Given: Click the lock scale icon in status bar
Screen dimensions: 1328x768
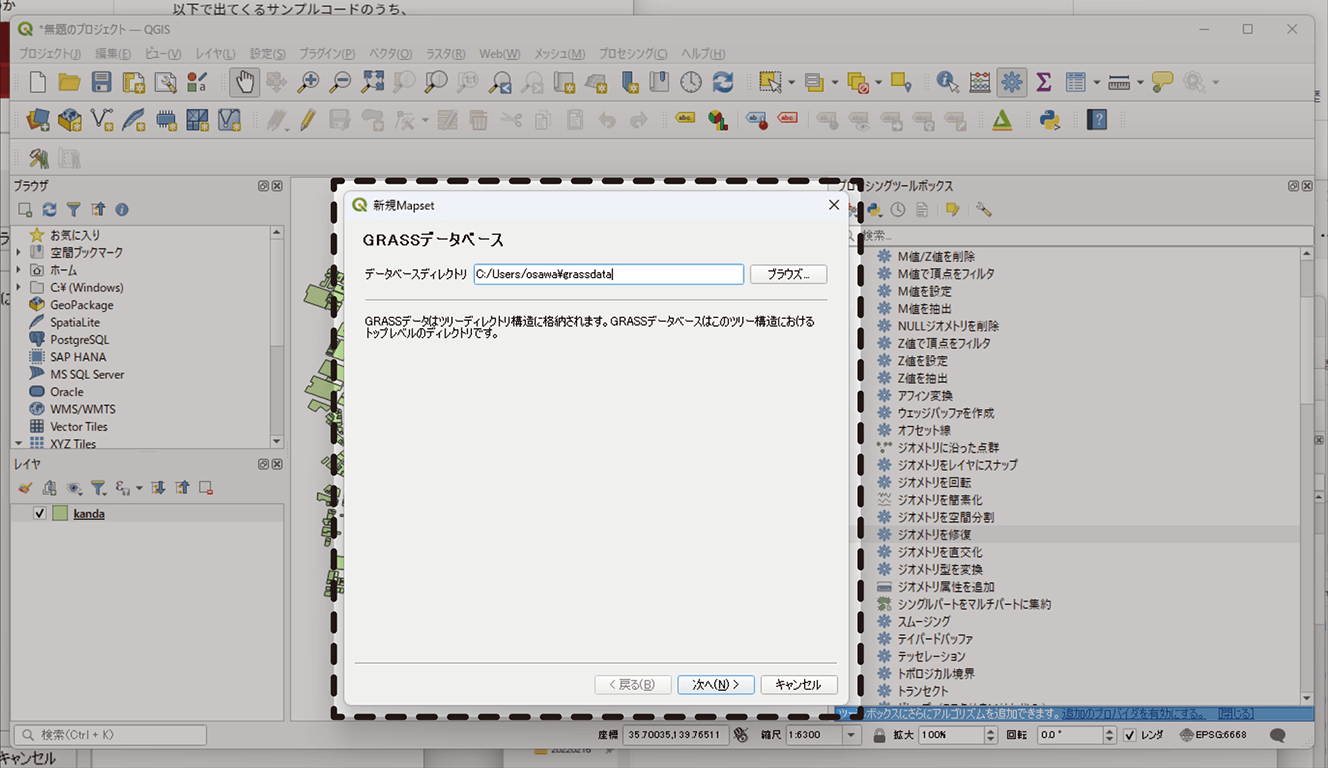Looking at the screenshot, I should pos(879,735).
